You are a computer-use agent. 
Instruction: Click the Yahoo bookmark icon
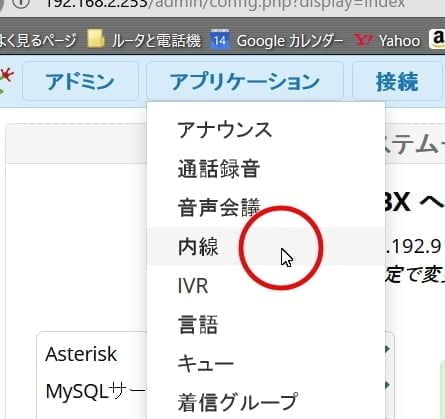[x=363, y=40]
